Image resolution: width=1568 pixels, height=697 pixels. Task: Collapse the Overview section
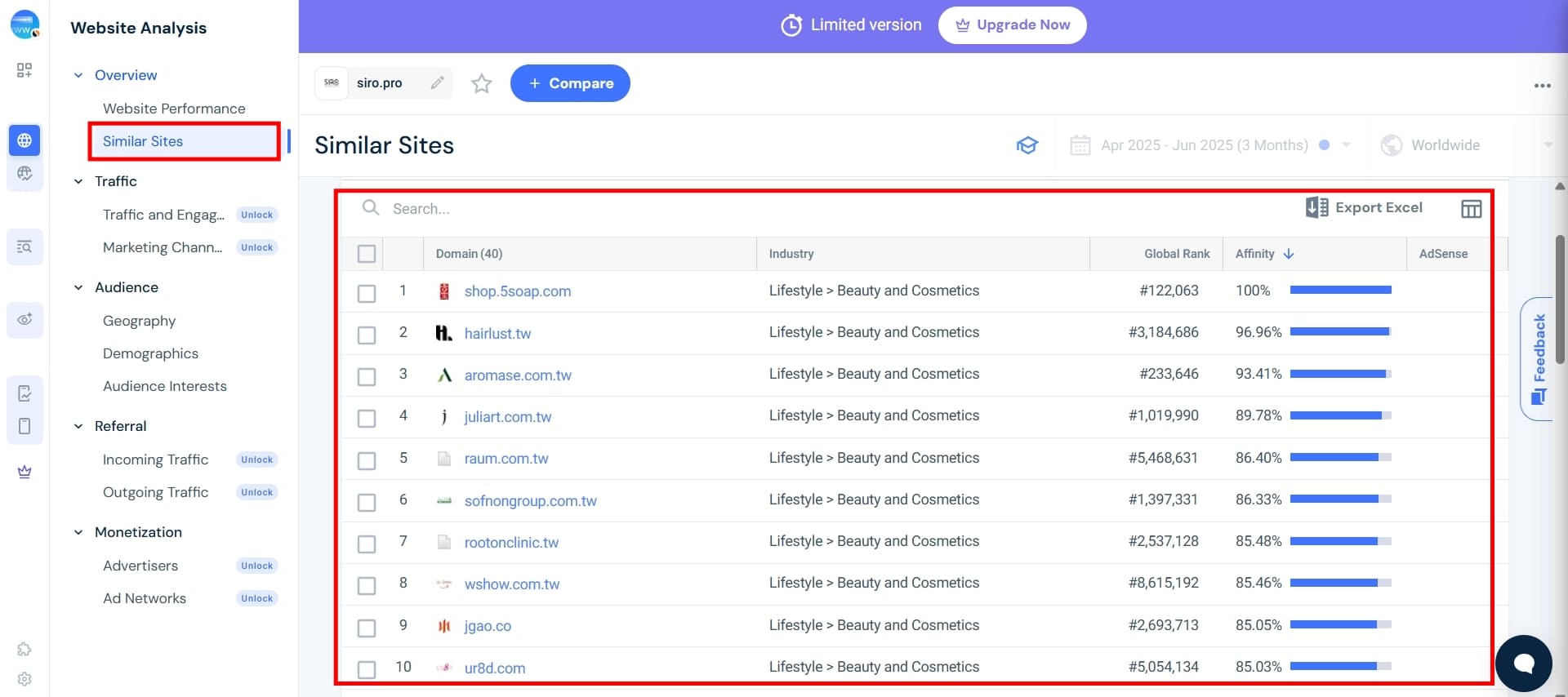(78, 75)
